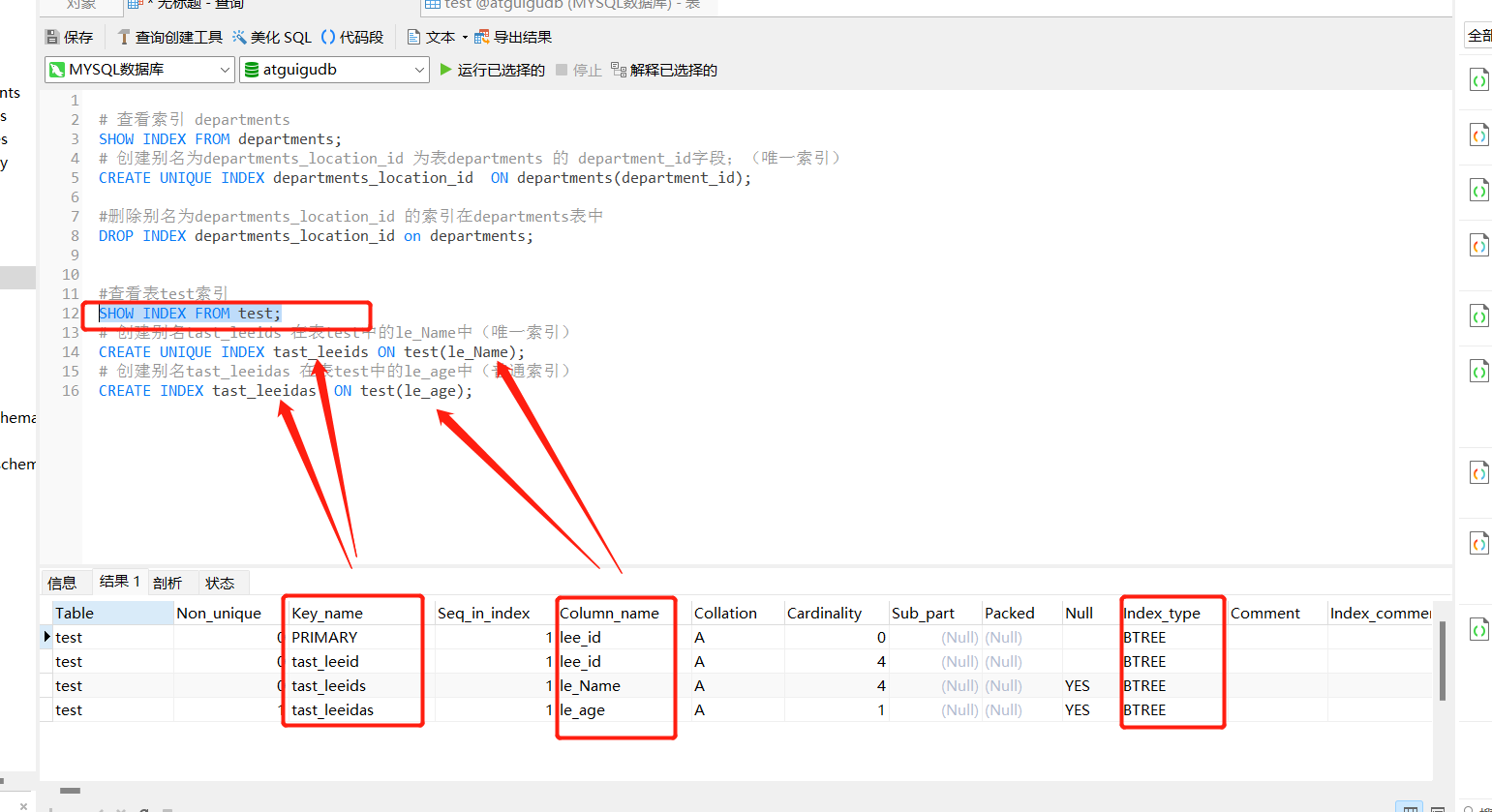Open the 状态 tab
The width and height of the screenshot is (1492, 812).
point(220,583)
